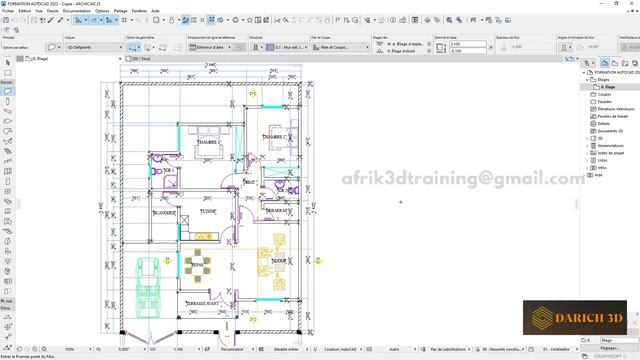Toggle the Grid Snap button in toolbar
This screenshot has height=360, width=640.
pyautogui.click(x=124, y=20)
